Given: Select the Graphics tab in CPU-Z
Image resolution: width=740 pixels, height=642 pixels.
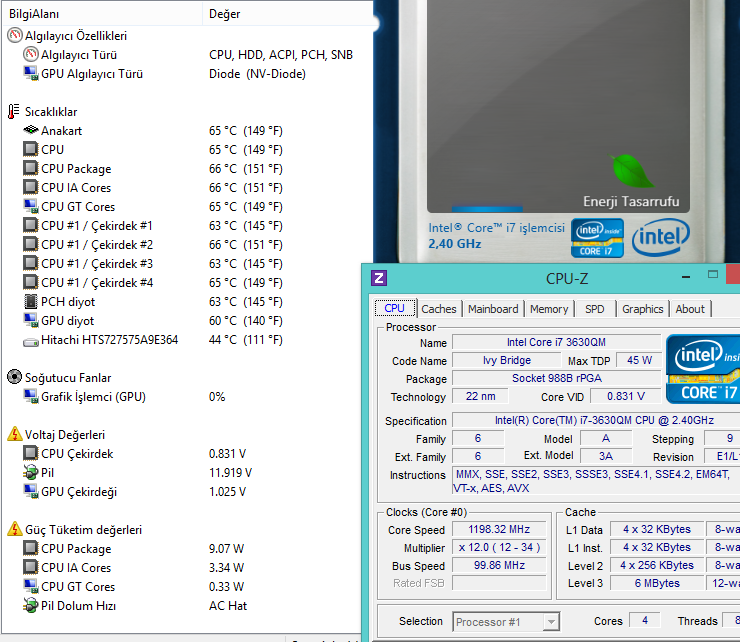Looking at the screenshot, I should click(x=642, y=309).
